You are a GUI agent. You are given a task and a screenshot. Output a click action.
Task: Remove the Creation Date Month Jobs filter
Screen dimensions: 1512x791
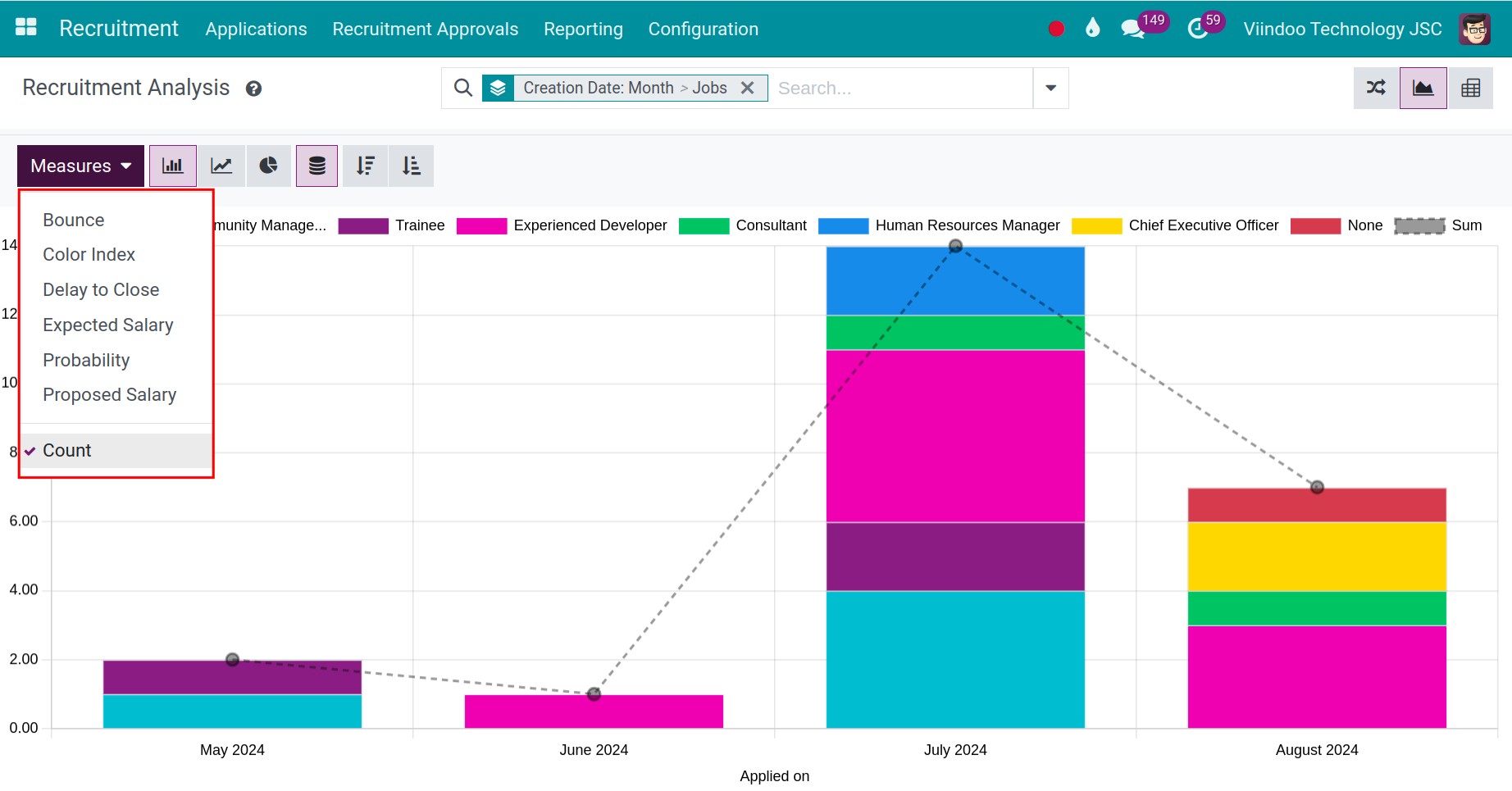click(x=748, y=88)
